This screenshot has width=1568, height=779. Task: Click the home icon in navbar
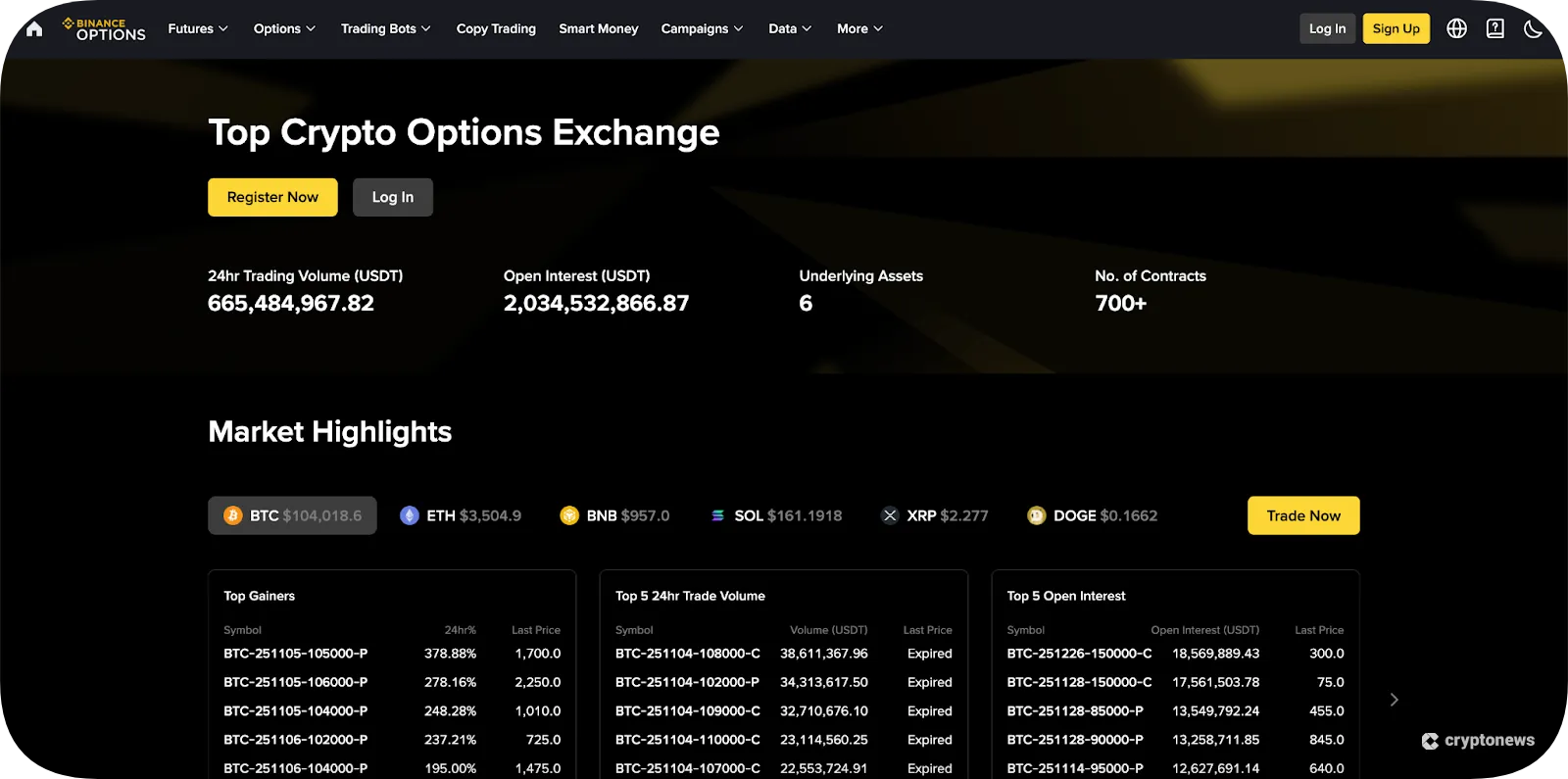34,28
